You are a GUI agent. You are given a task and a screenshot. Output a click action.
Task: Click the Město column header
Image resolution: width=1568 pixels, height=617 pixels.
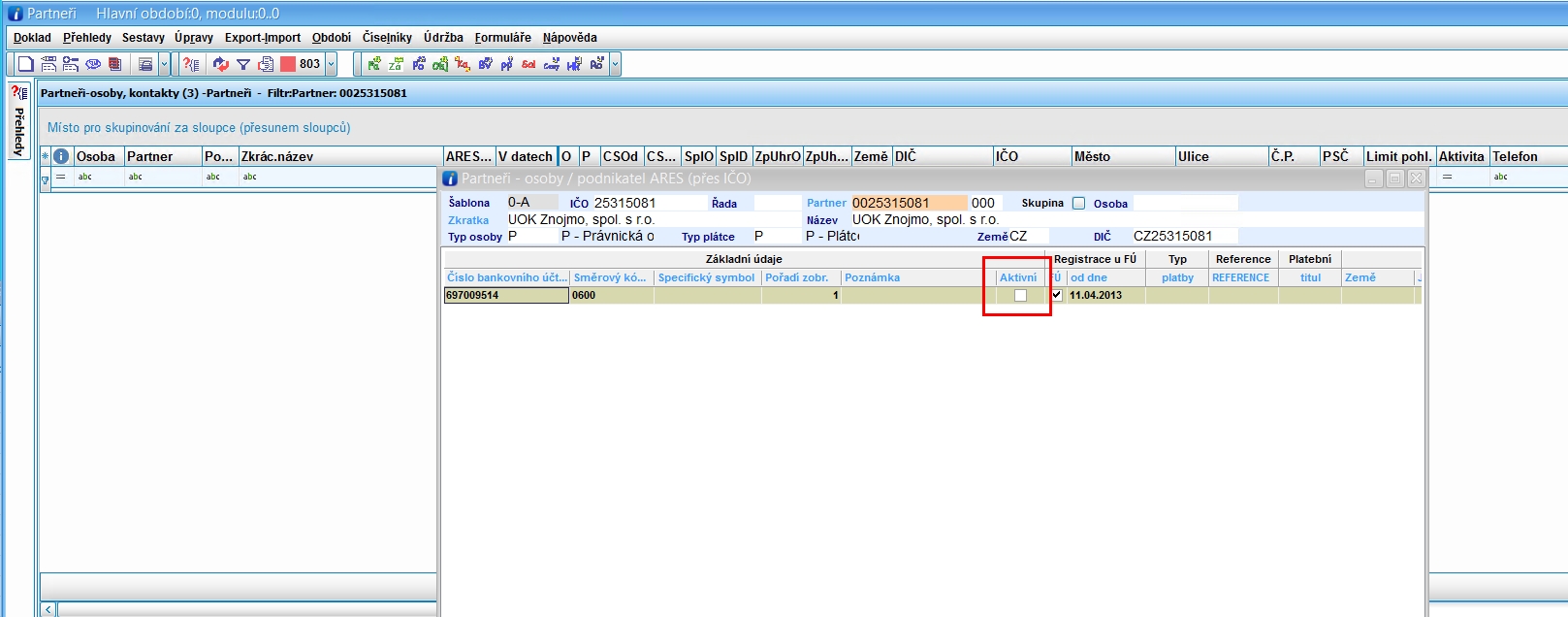tap(1092, 156)
